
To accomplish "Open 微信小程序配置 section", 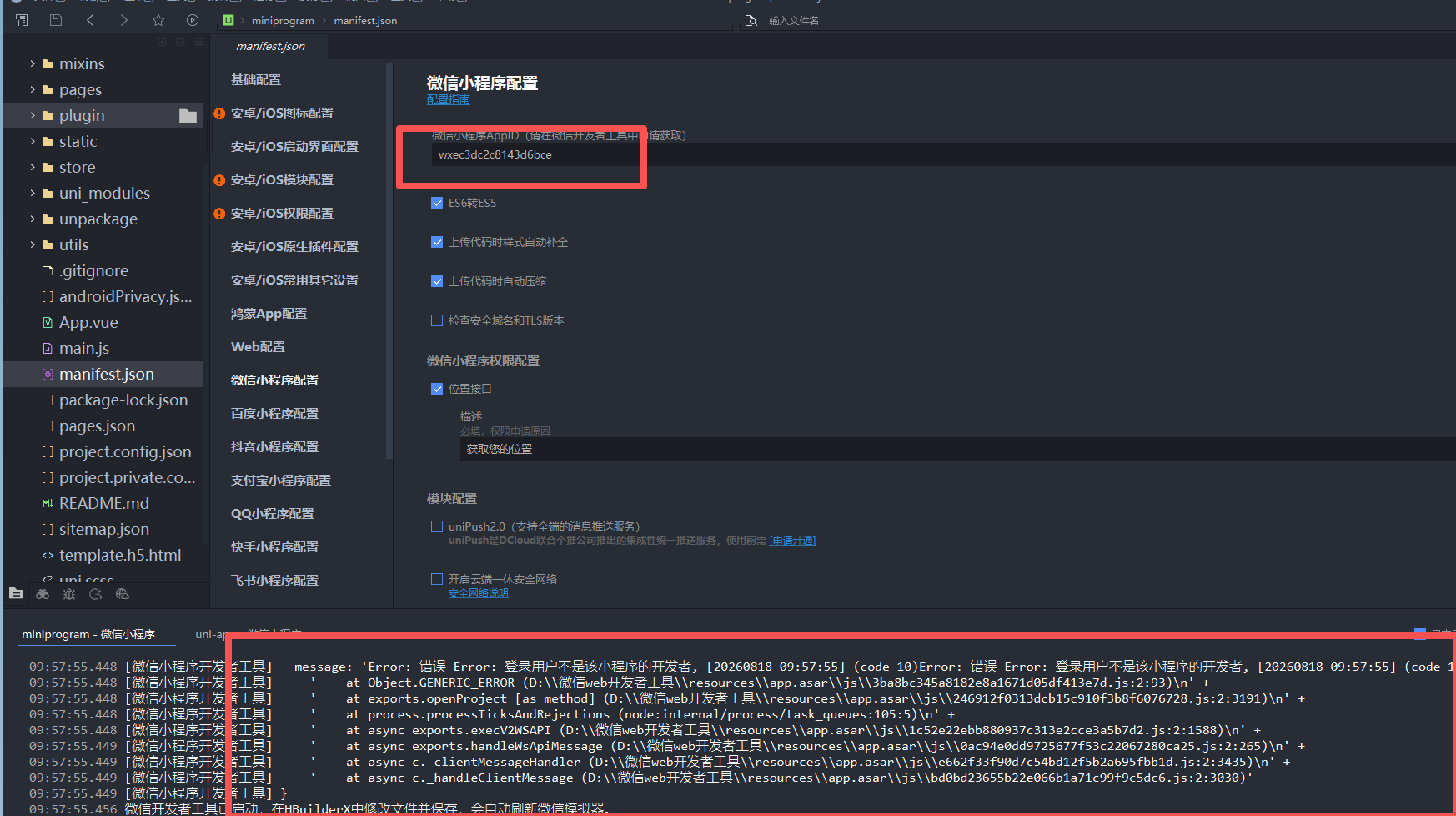I will click(x=274, y=380).
